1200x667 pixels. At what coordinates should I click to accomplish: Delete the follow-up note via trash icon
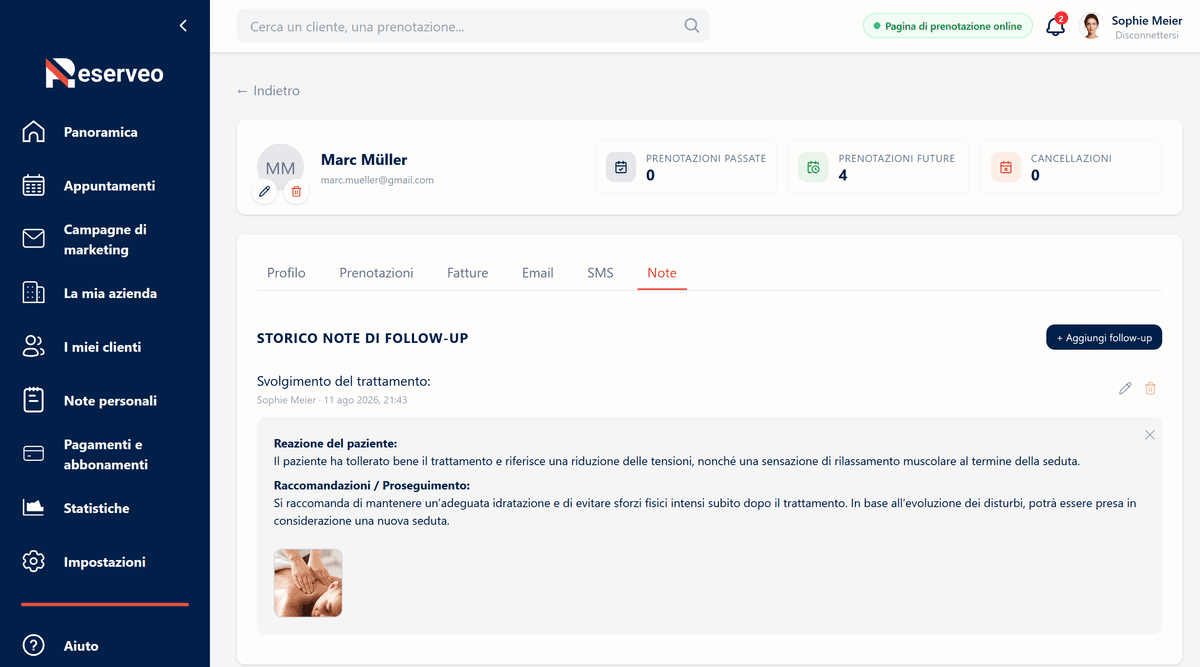point(1150,388)
